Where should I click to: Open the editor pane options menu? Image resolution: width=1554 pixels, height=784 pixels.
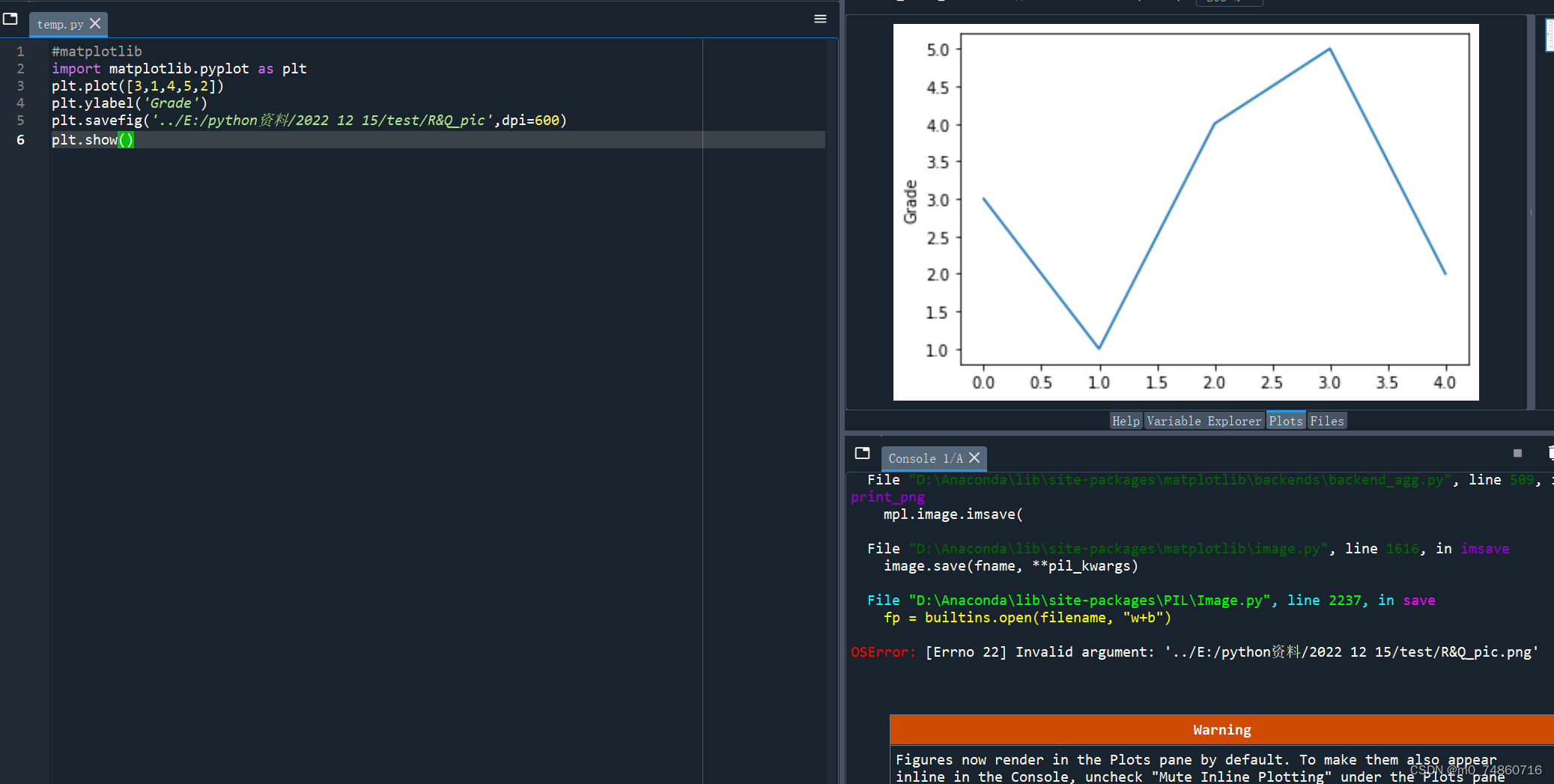820,19
